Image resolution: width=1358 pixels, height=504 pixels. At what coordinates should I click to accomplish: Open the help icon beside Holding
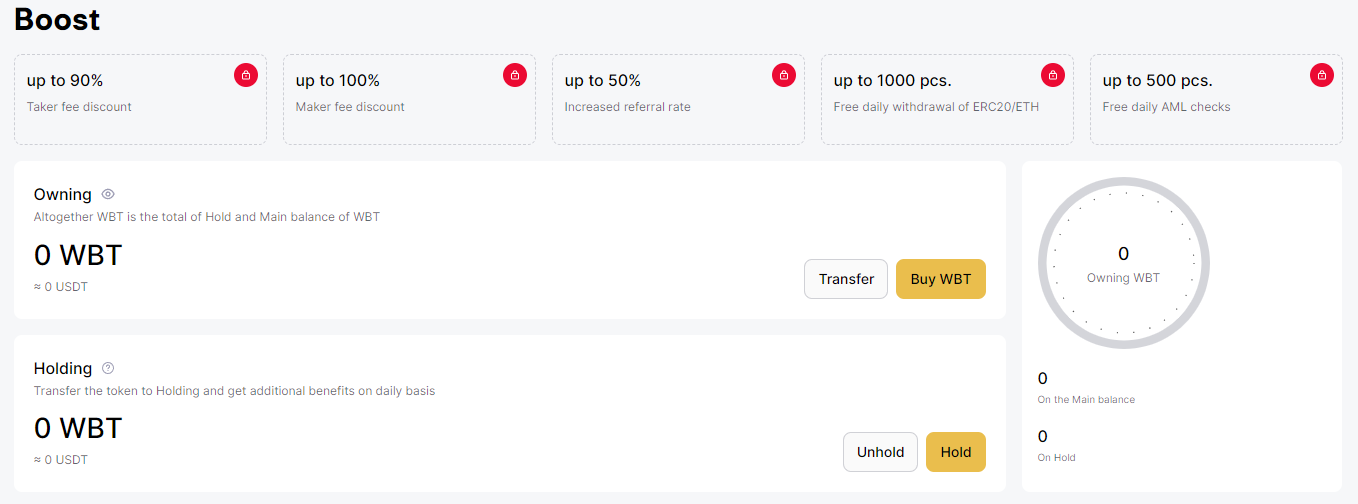108,368
